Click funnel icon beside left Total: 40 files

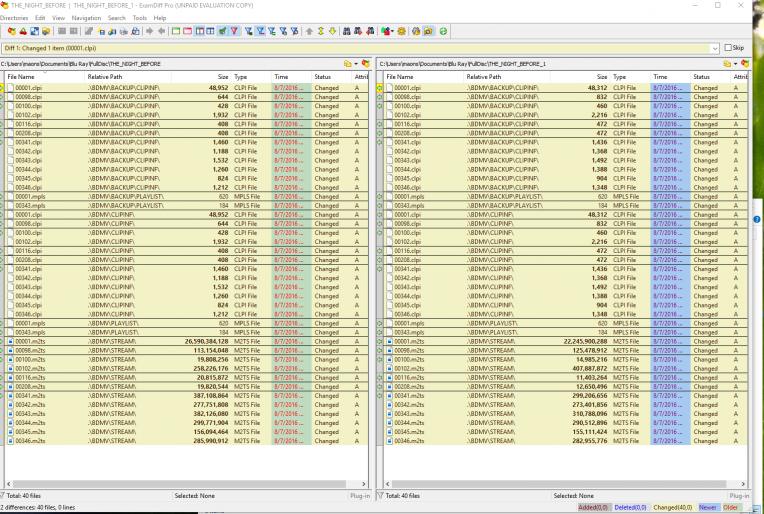(x=2, y=495)
